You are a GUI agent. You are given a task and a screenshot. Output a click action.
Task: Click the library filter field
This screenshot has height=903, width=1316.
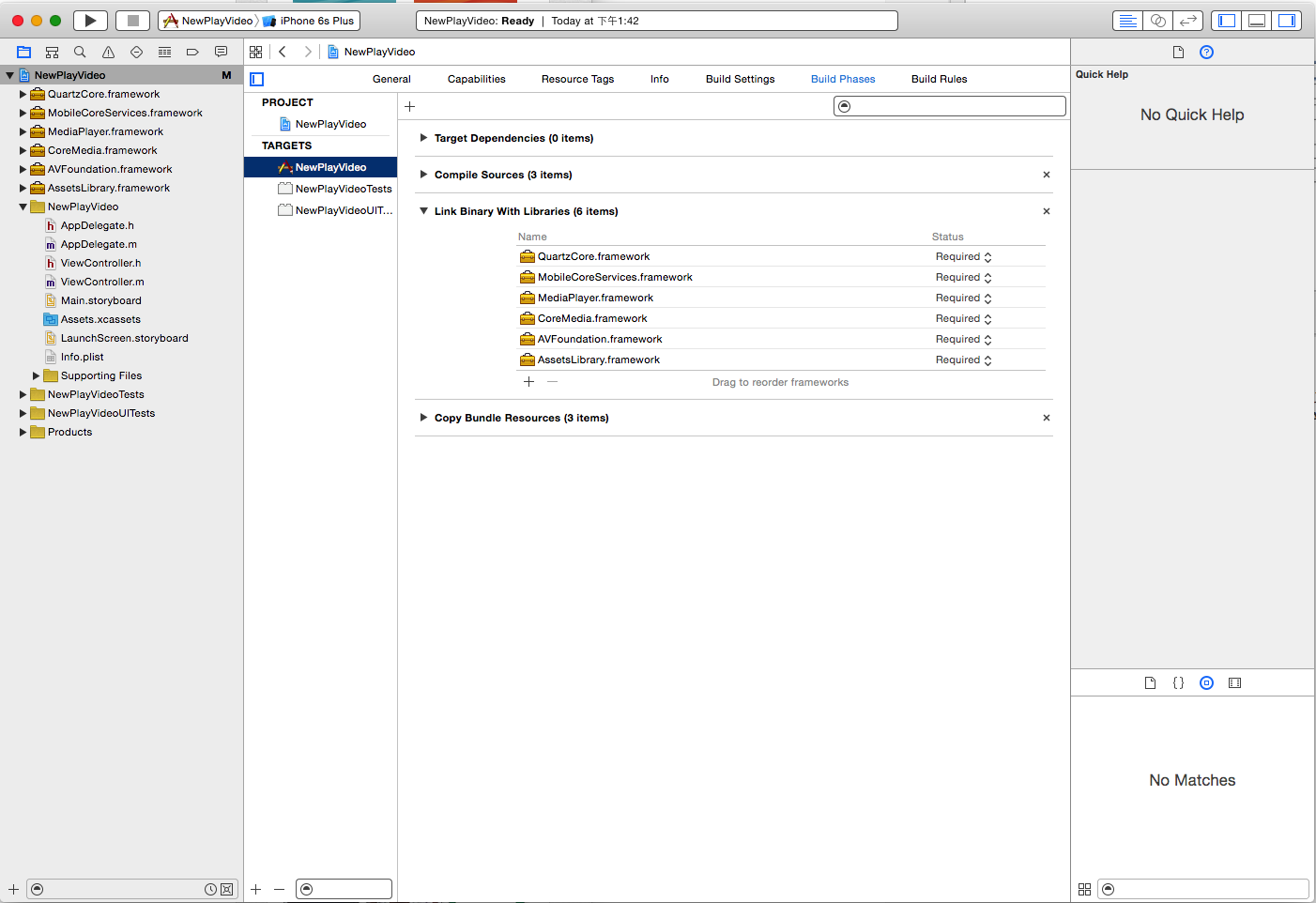[x=1203, y=889]
